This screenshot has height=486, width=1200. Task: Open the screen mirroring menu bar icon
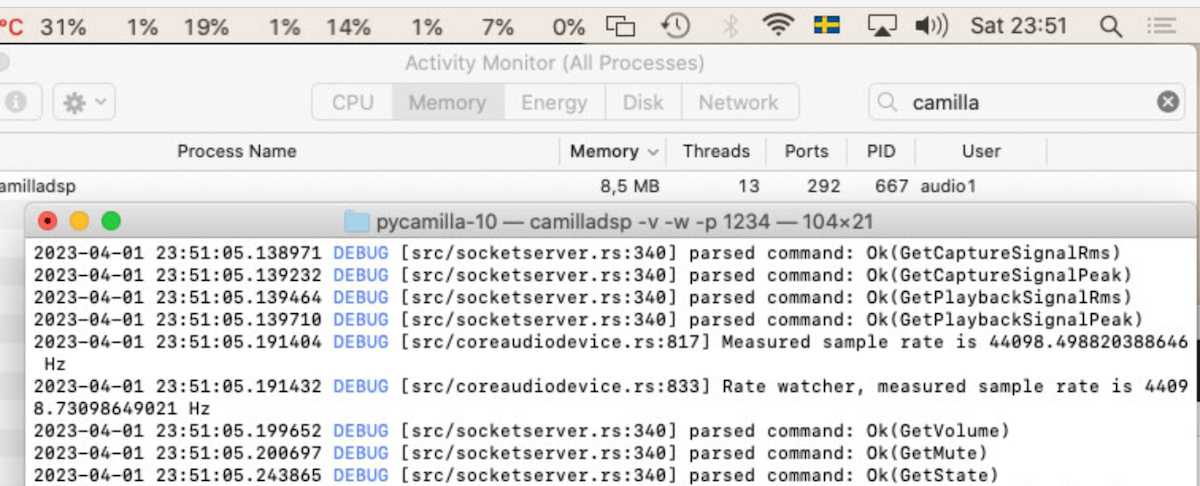[622, 26]
